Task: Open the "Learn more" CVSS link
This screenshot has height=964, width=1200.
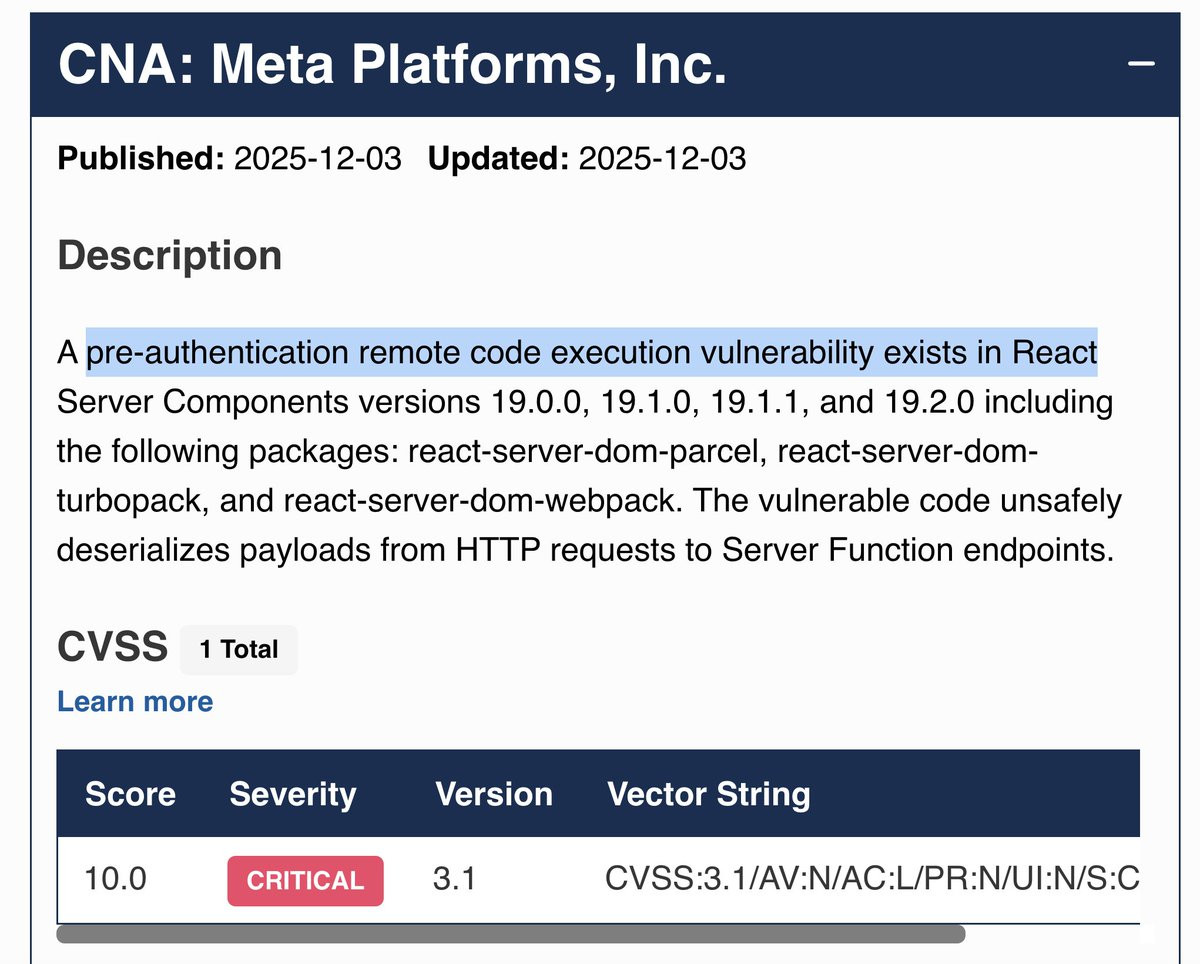Action: (x=135, y=701)
